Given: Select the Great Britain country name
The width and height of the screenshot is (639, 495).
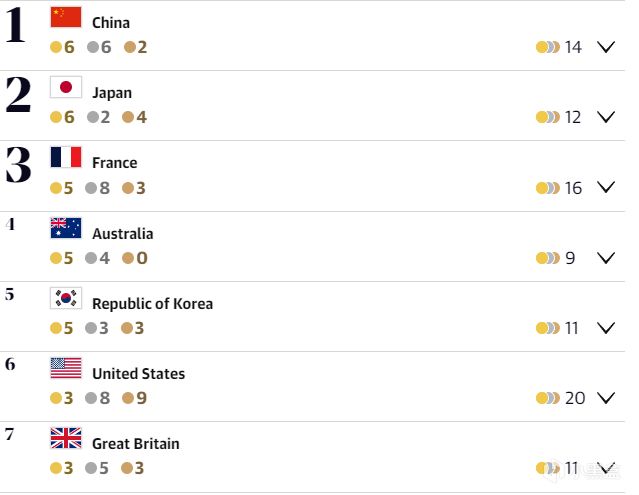Looking at the screenshot, I should (135, 444).
